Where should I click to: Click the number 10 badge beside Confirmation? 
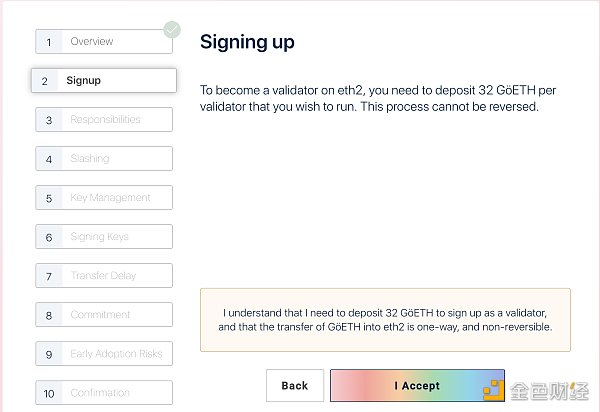pos(48,393)
